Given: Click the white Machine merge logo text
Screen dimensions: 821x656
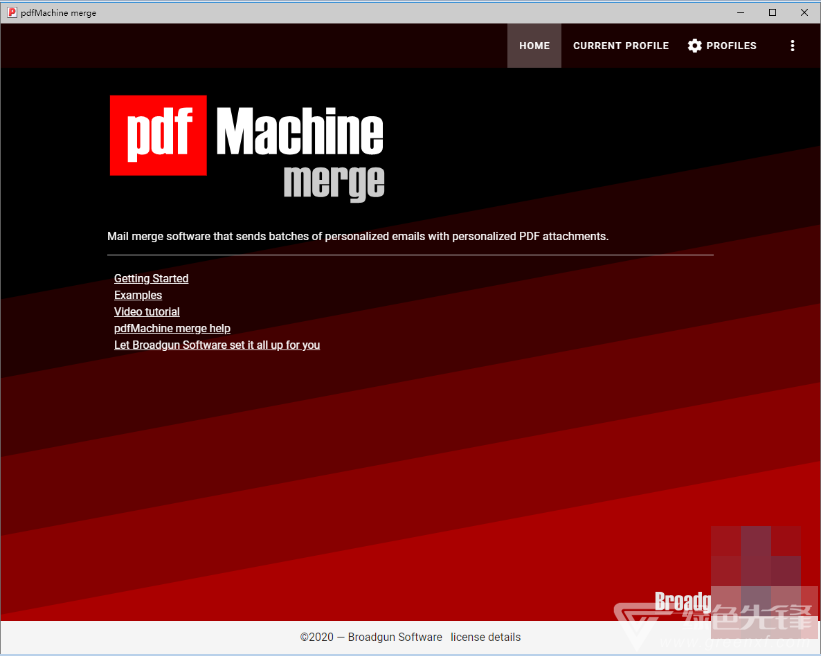Looking at the screenshot, I should 300,135.
